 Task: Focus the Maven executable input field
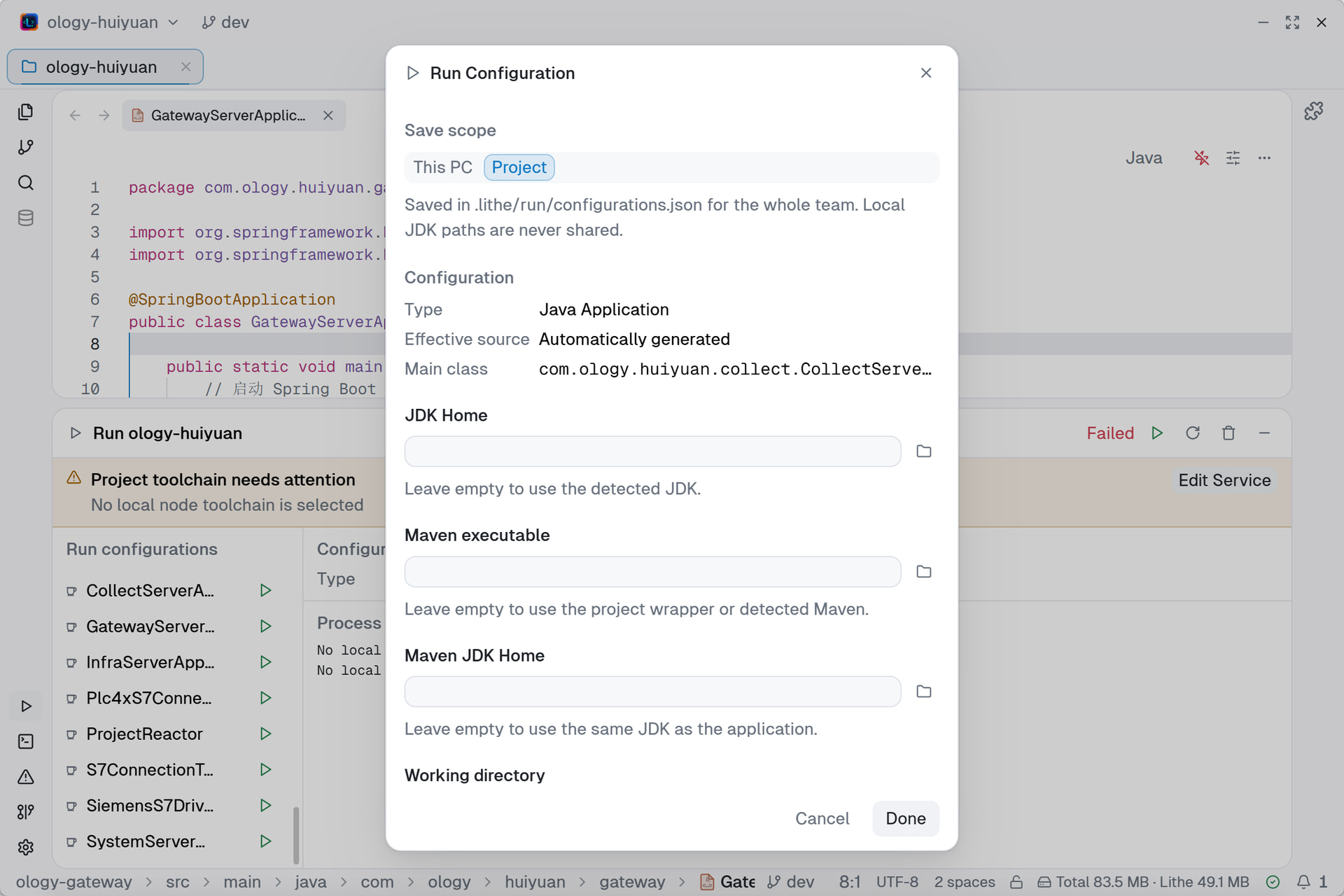click(x=652, y=572)
